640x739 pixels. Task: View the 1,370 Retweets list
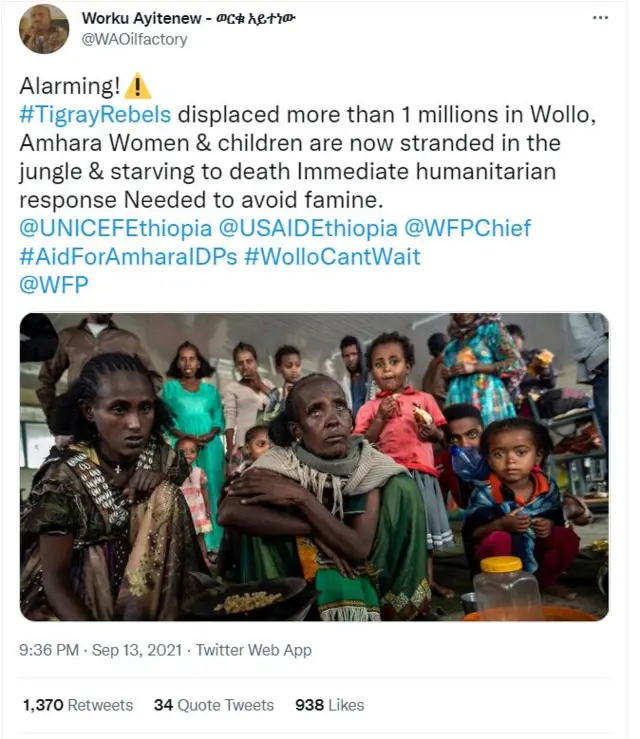[x=76, y=705]
